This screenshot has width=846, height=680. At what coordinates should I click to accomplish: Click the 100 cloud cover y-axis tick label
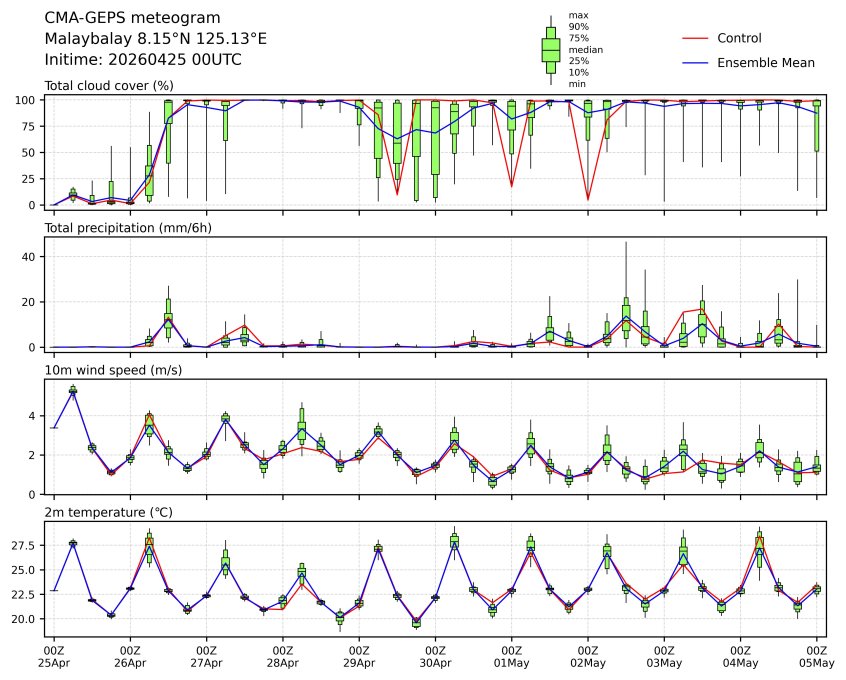[x=27, y=100]
